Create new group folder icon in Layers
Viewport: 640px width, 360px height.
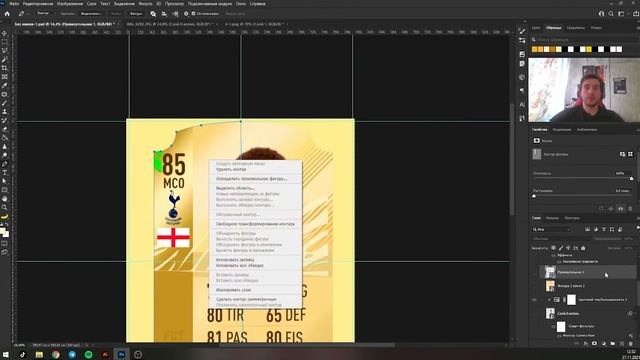(613, 344)
